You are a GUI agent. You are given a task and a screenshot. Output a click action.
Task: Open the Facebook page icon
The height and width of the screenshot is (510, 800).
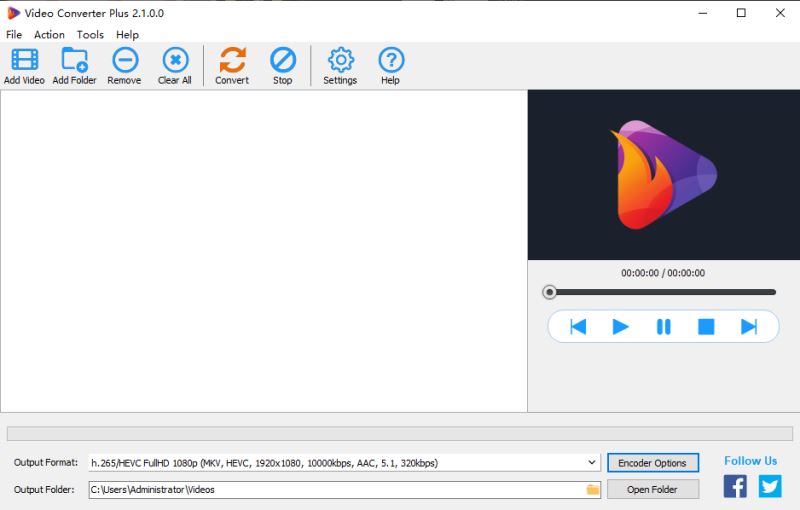coord(735,486)
